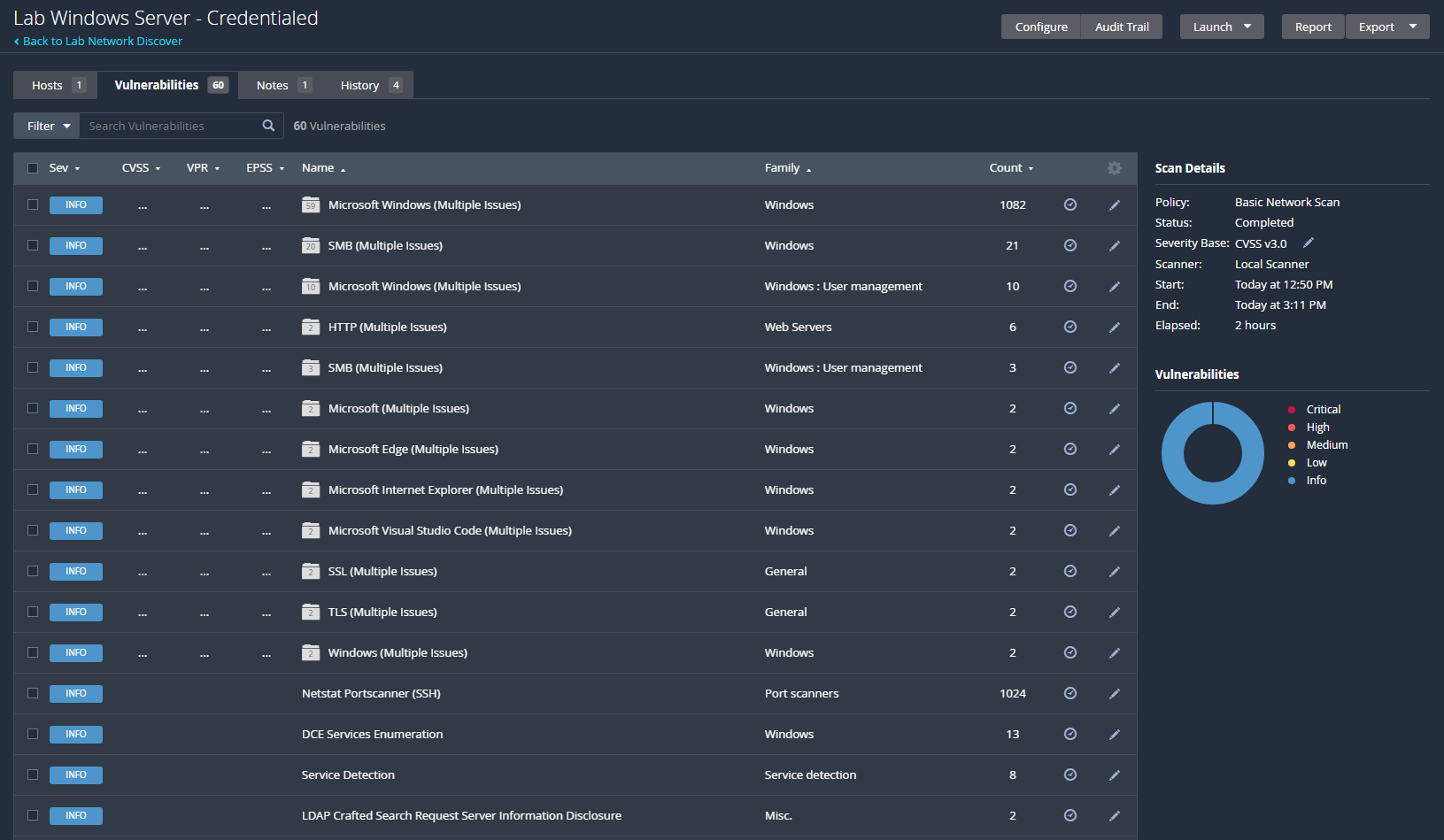The height and width of the screenshot is (840, 1444).
Task: Open the Filter dropdown
Action: pyautogui.click(x=47, y=126)
